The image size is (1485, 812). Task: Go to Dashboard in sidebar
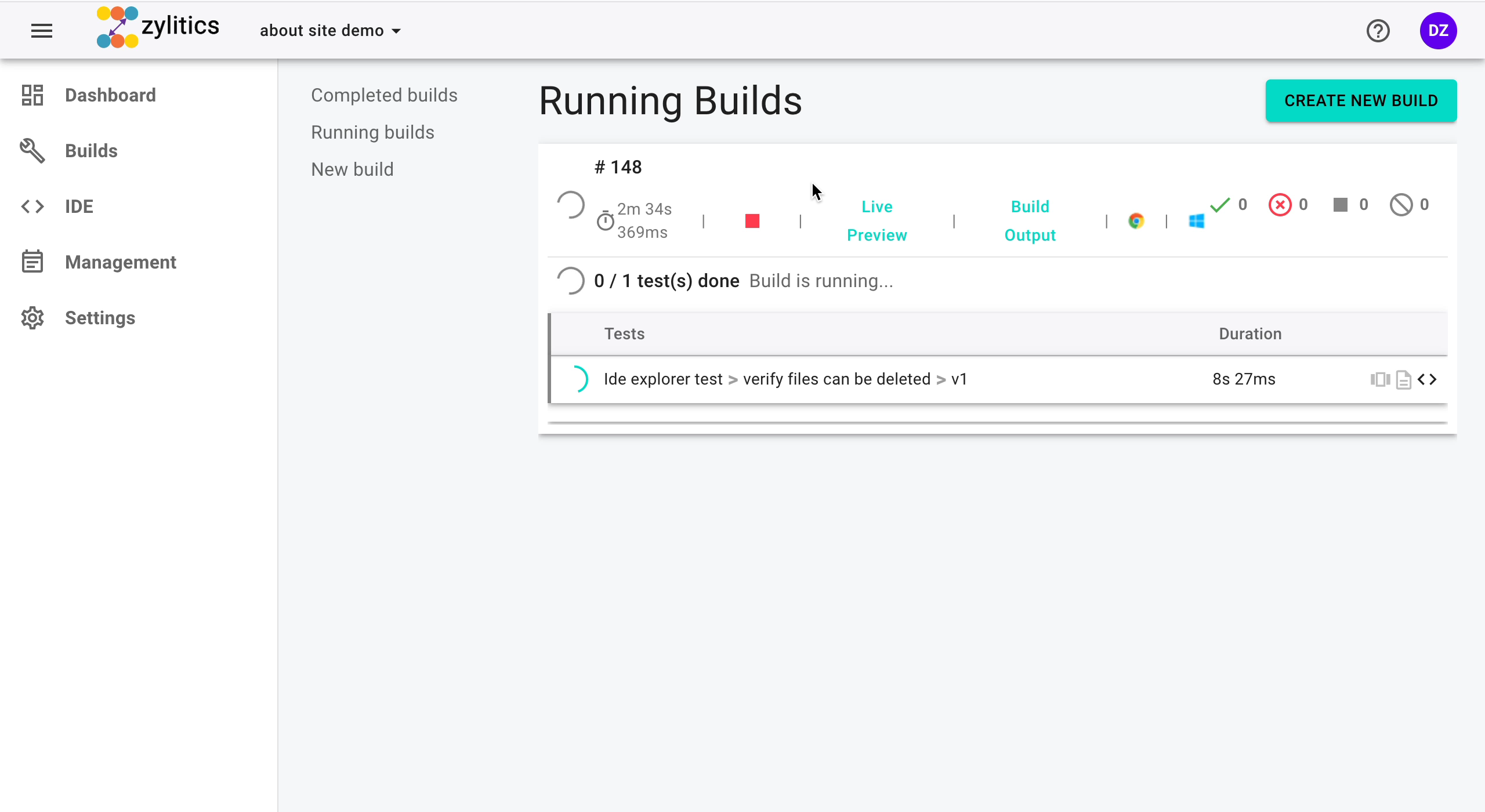click(x=110, y=95)
